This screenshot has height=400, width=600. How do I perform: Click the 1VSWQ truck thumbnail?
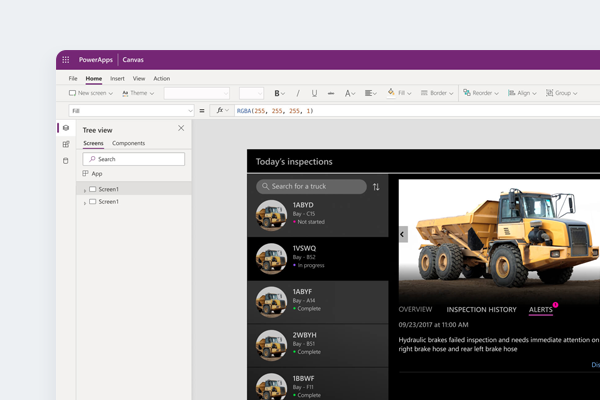pyautogui.click(x=271, y=259)
